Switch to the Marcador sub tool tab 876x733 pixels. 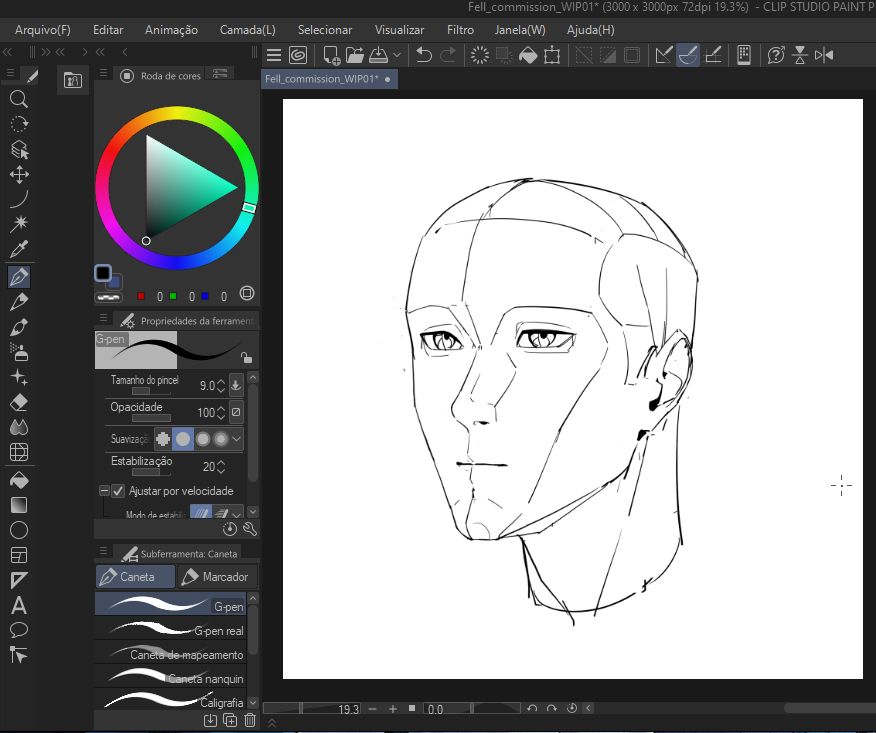(216, 577)
